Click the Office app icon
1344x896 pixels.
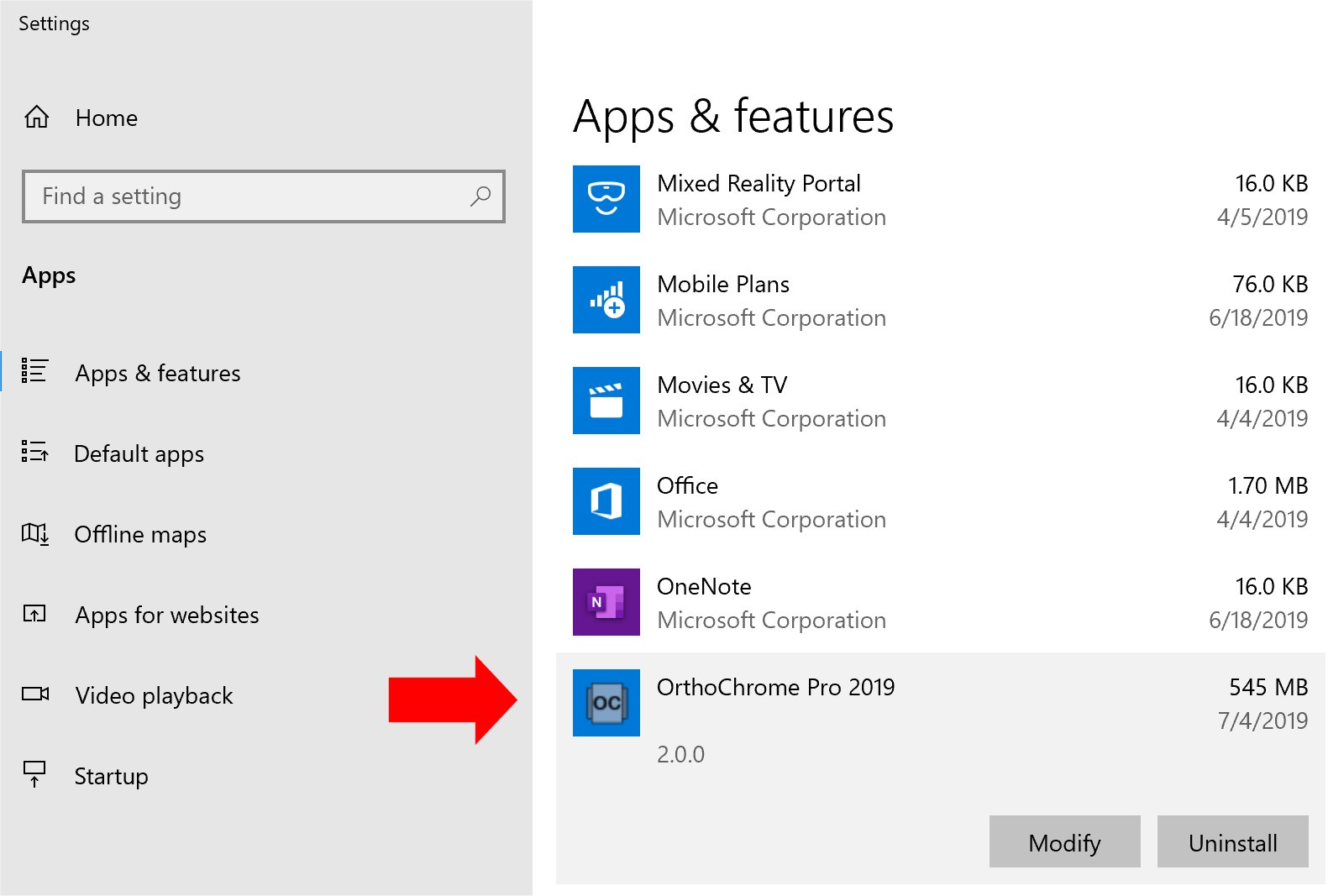606,501
